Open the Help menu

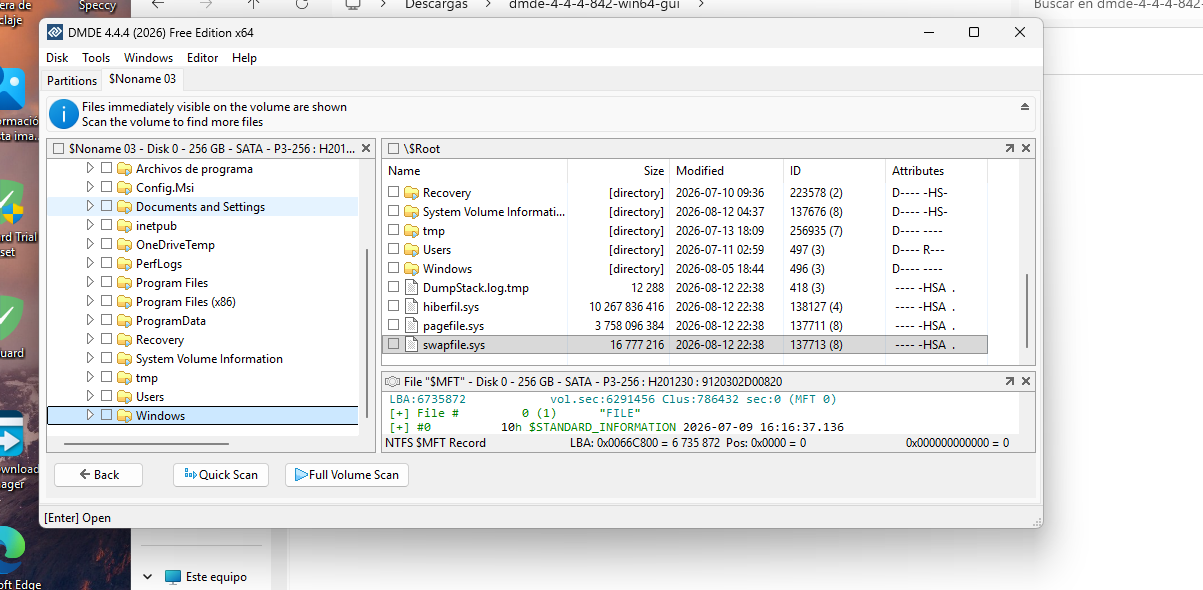pos(244,58)
